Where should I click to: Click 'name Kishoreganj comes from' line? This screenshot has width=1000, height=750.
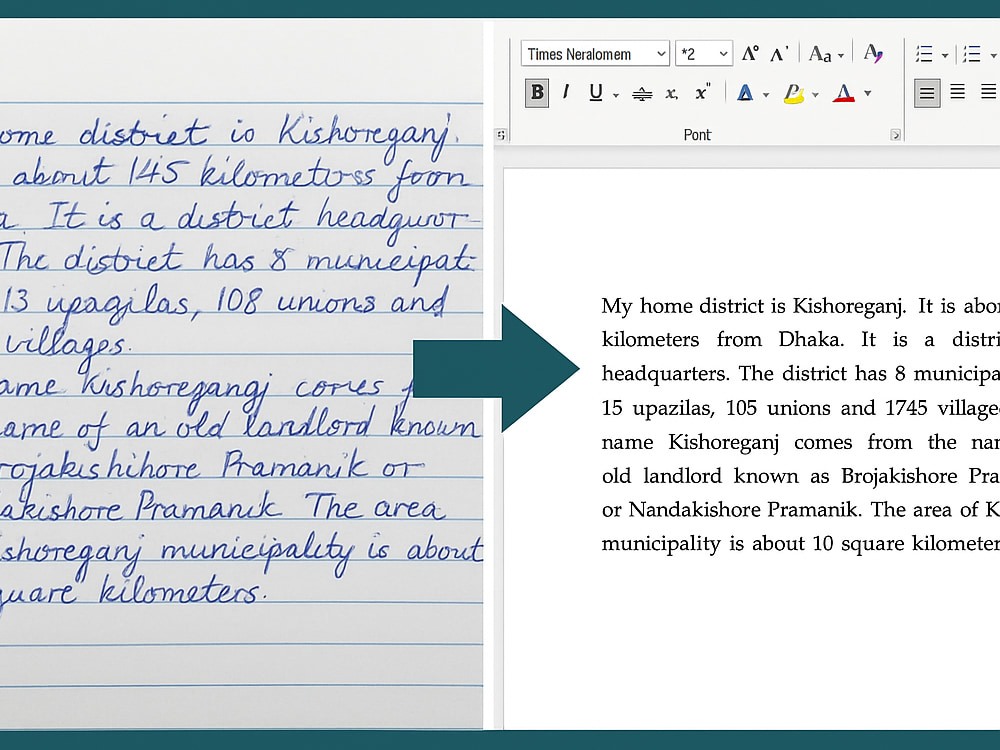[800, 442]
